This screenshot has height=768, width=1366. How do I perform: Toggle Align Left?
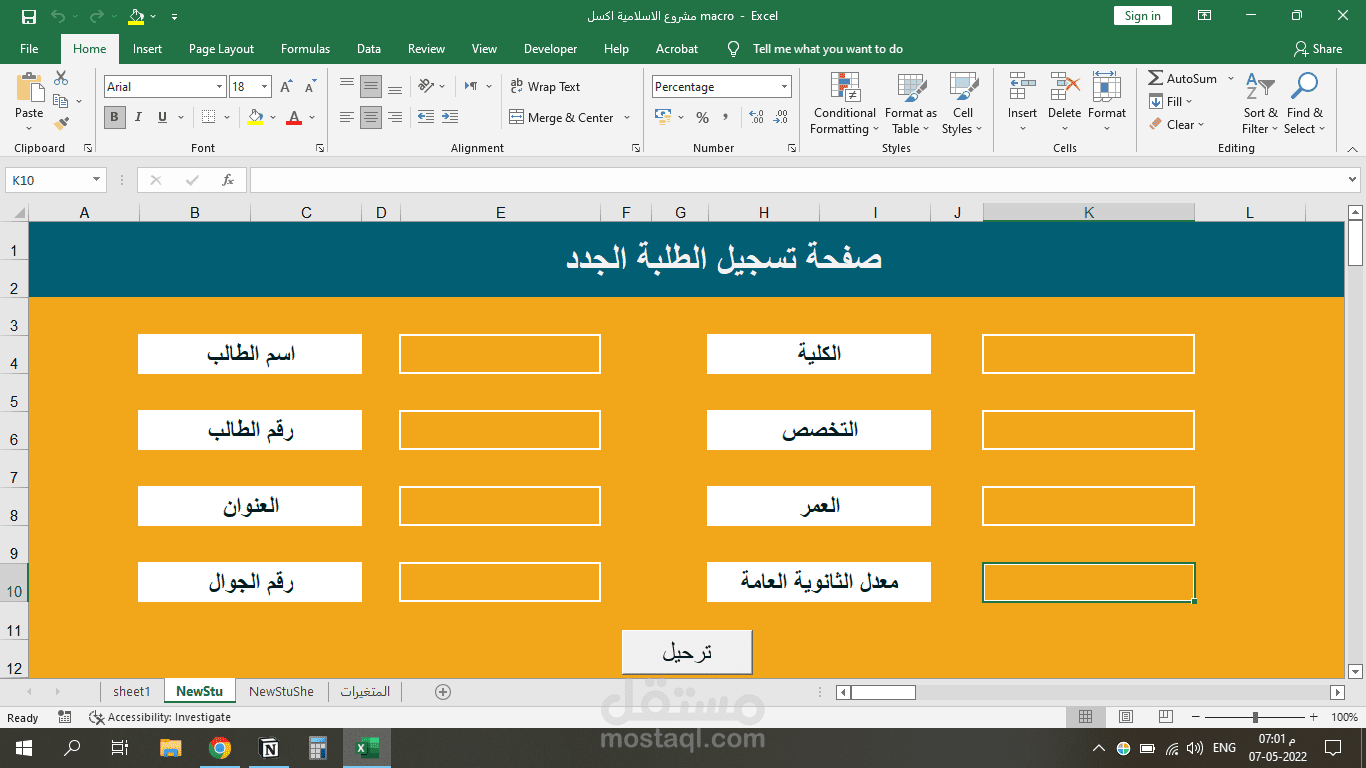347,117
